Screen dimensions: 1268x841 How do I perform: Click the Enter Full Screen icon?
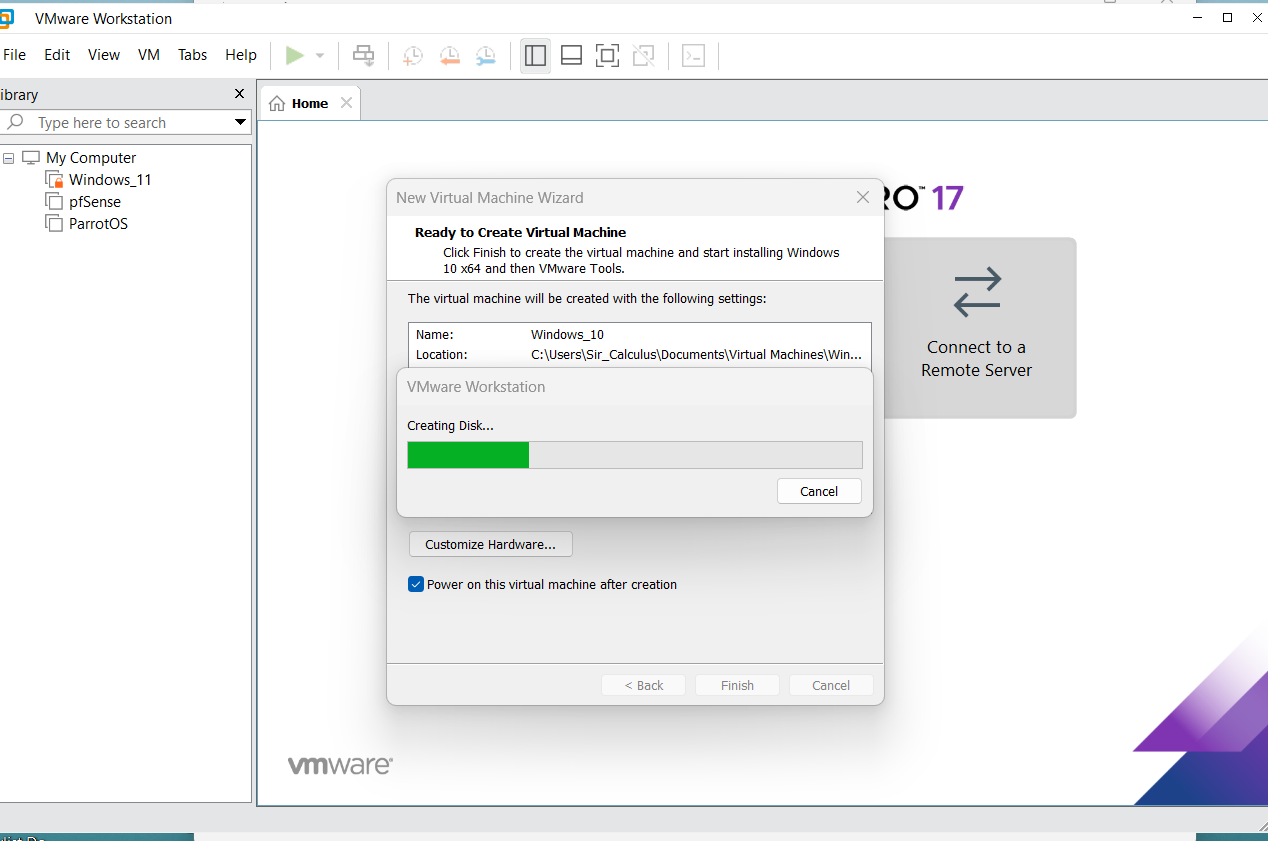[607, 56]
